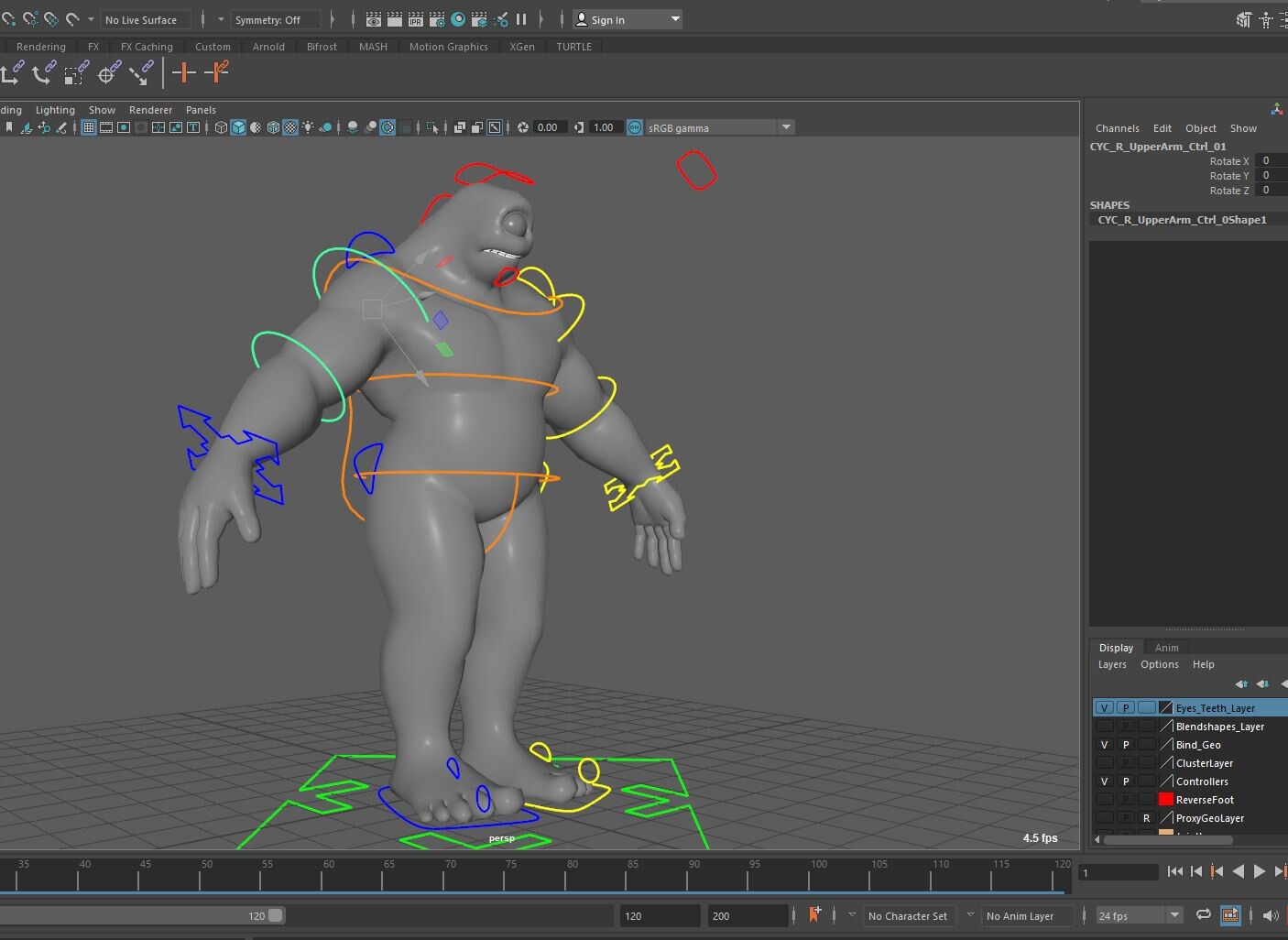Open the Render Settings icon
1288x940 pixels.
click(x=436, y=18)
